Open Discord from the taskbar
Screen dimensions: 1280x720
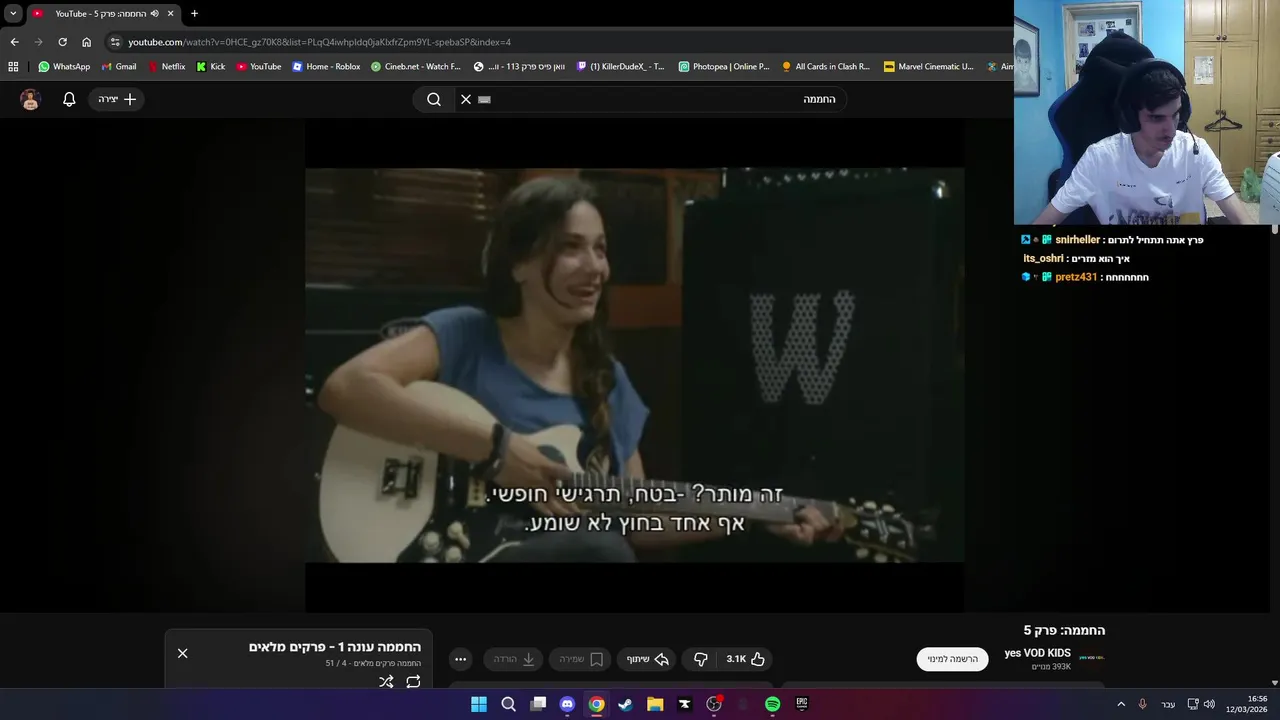point(567,704)
